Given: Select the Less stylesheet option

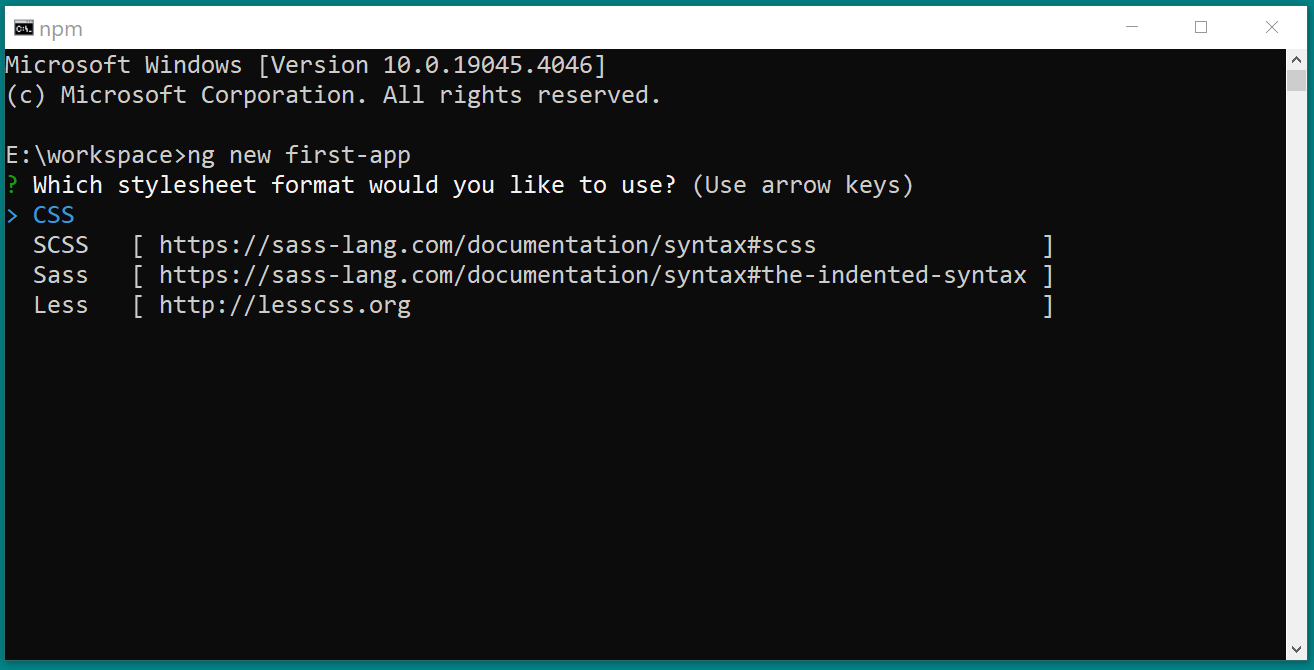Looking at the screenshot, I should click(x=61, y=305).
